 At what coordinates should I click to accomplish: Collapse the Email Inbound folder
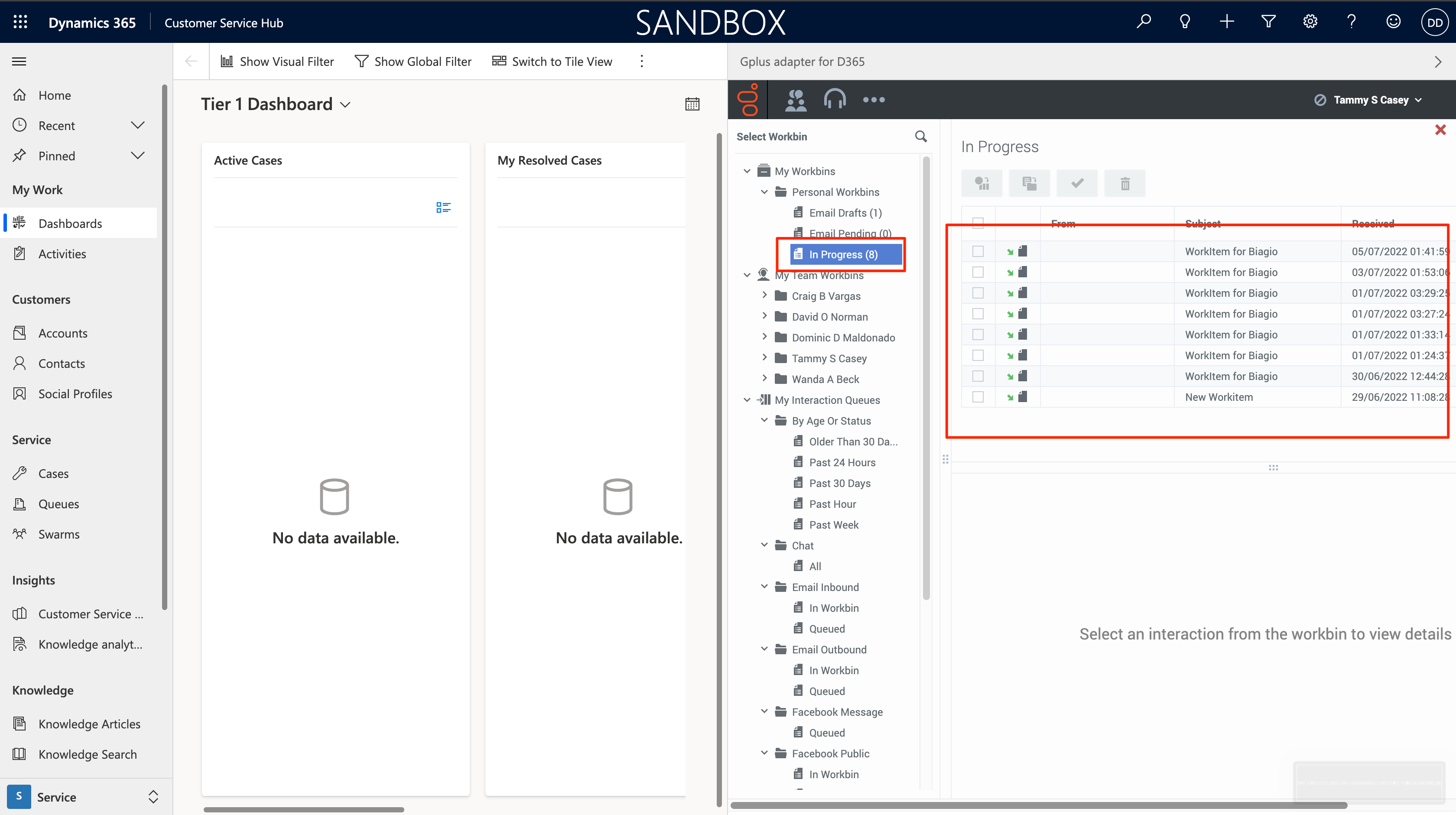[x=764, y=586]
